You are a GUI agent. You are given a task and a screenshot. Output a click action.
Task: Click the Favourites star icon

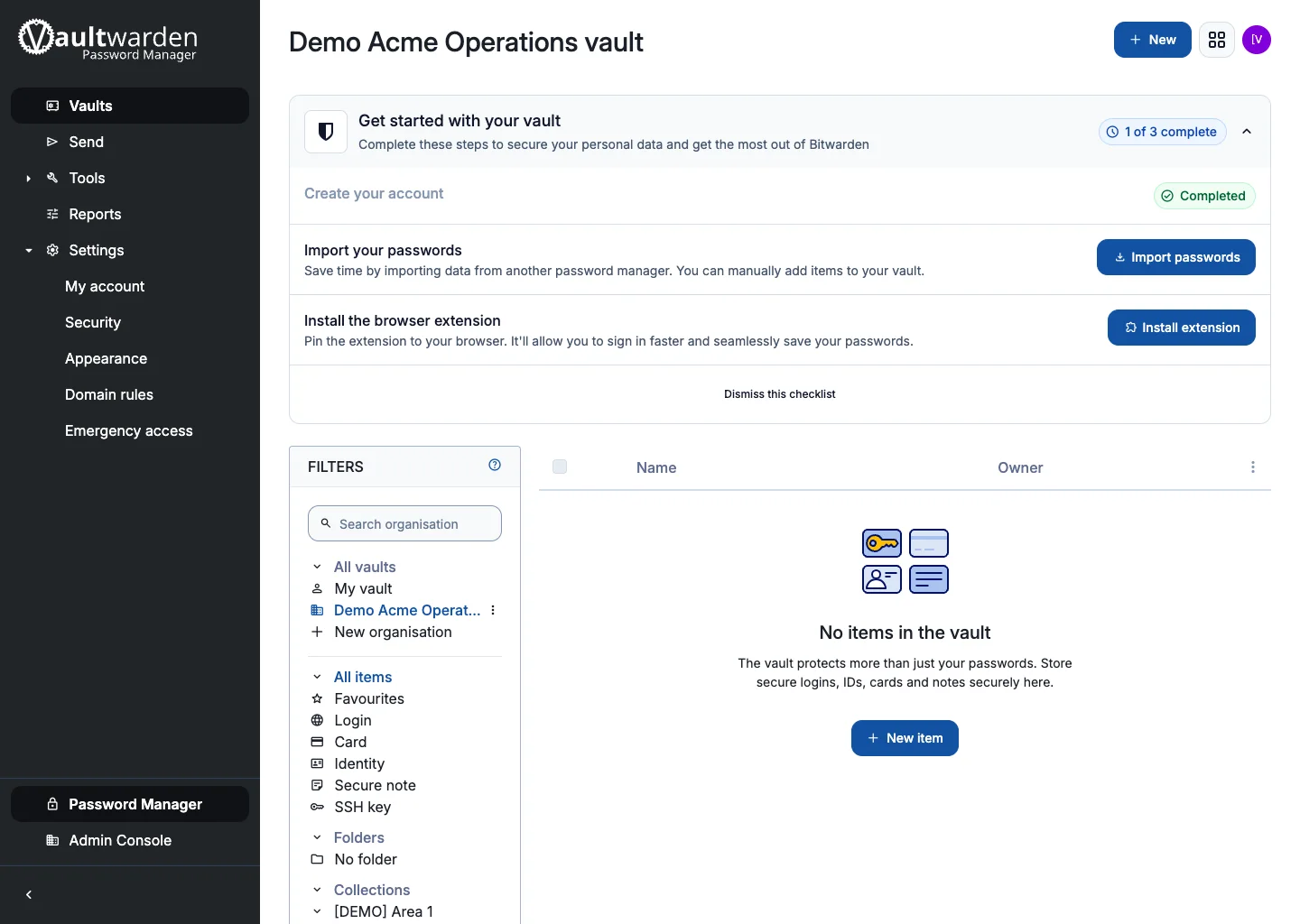317,698
